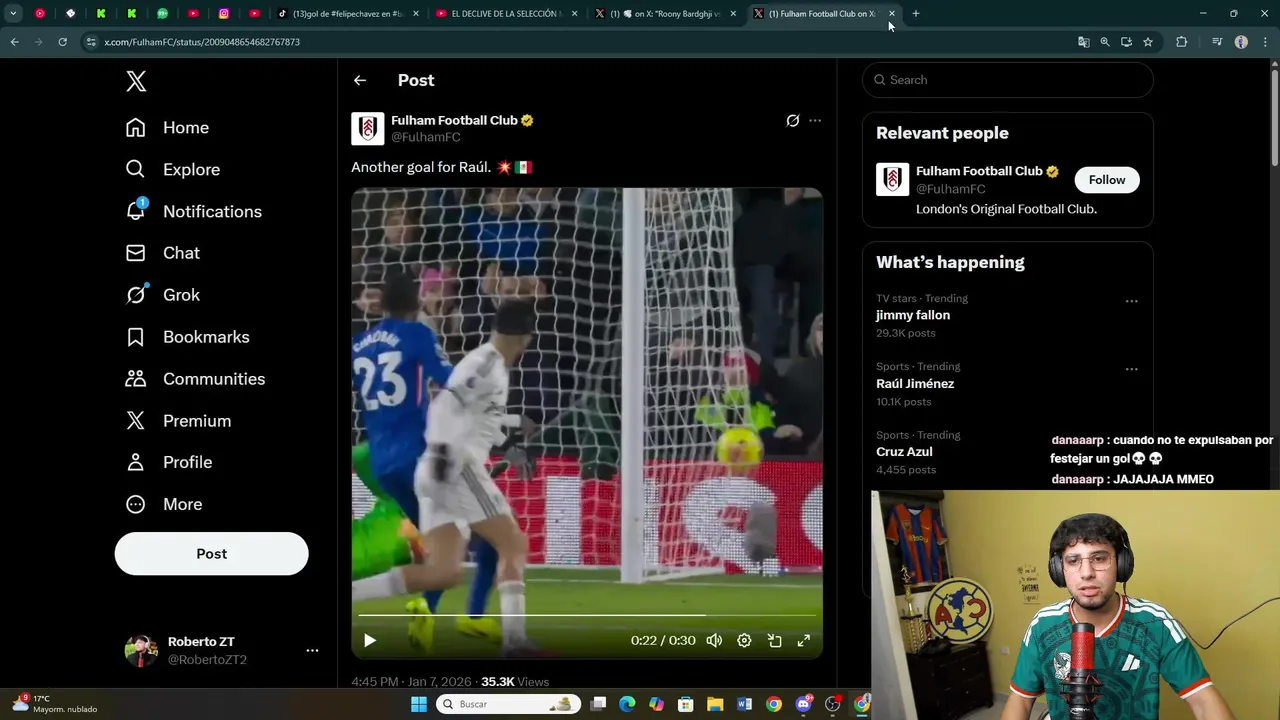Click the white Post button

[211, 554]
